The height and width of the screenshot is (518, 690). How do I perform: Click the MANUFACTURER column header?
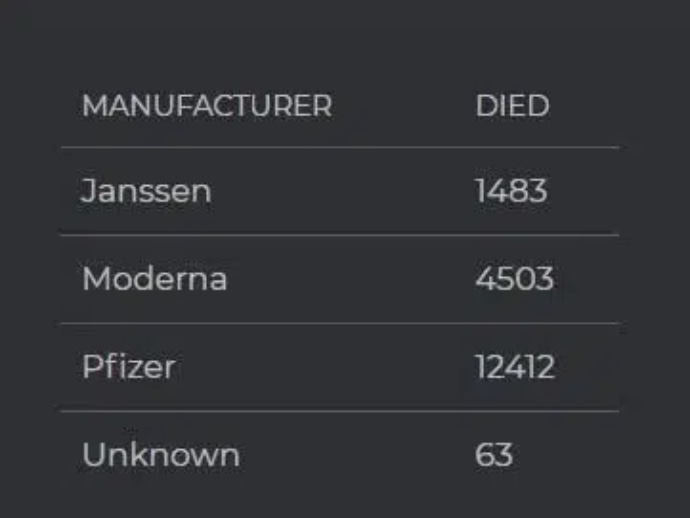point(207,106)
